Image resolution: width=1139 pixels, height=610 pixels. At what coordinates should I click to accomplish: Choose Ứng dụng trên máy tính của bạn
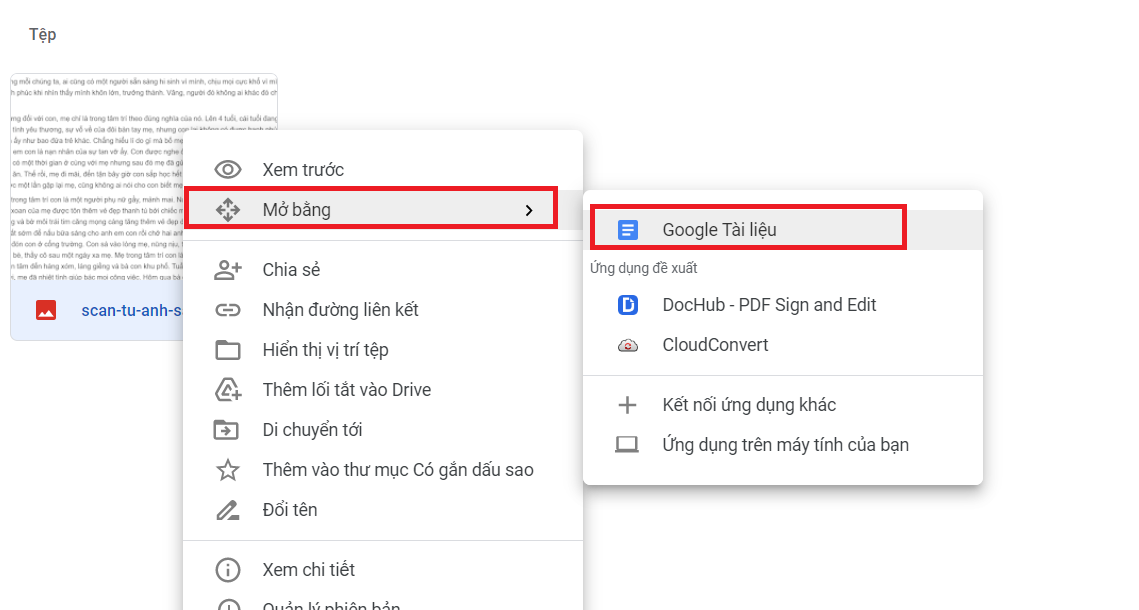783,445
